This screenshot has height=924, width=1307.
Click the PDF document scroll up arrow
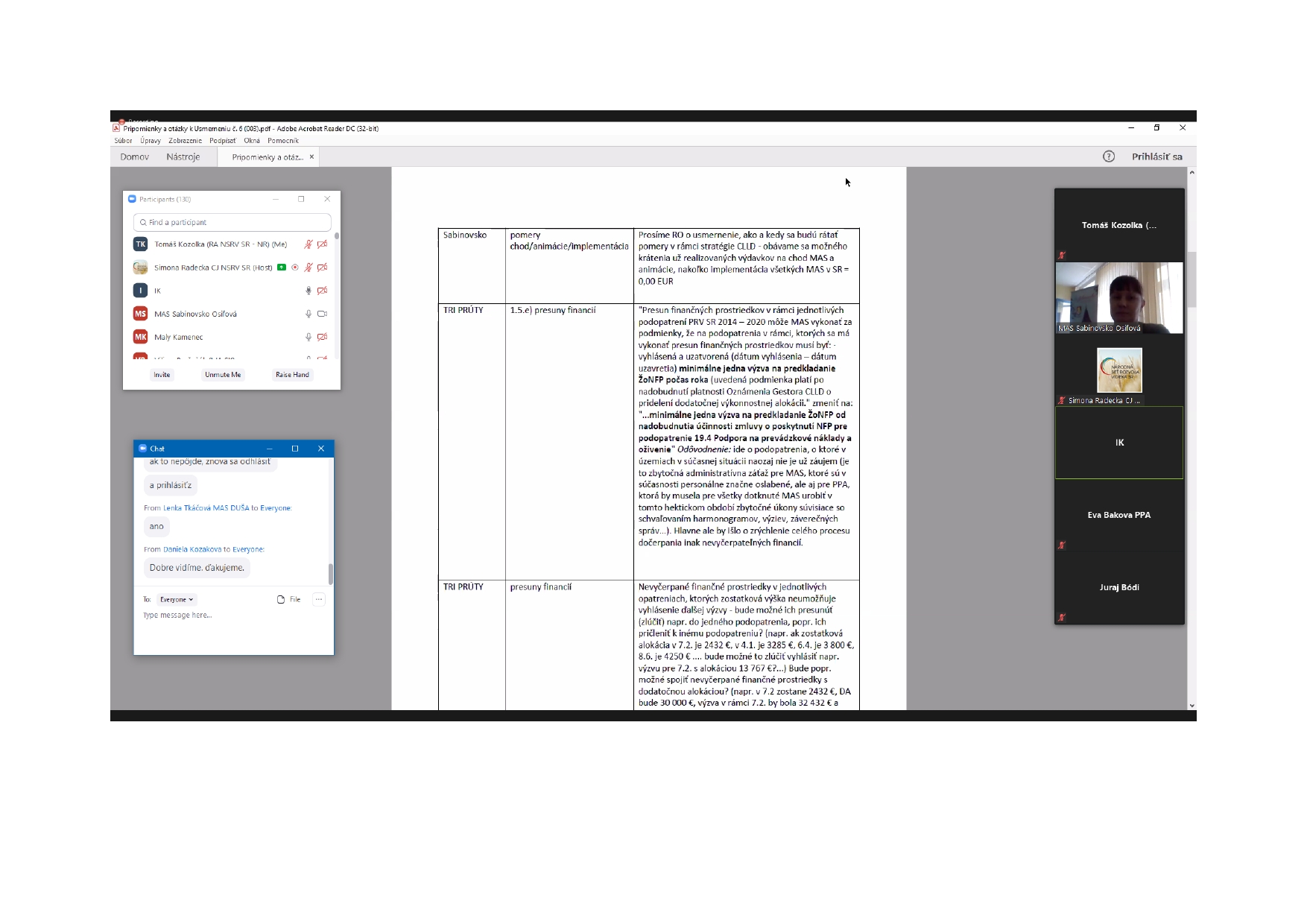pyautogui.click(x=1192, y=172)
